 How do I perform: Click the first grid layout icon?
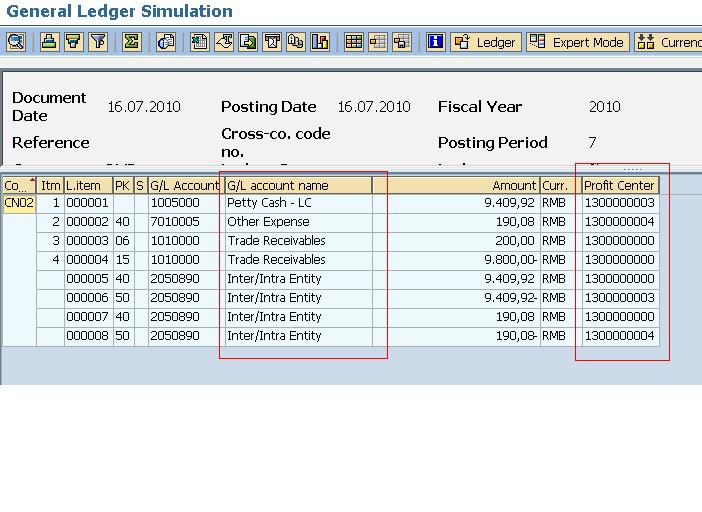click(354, 42)
